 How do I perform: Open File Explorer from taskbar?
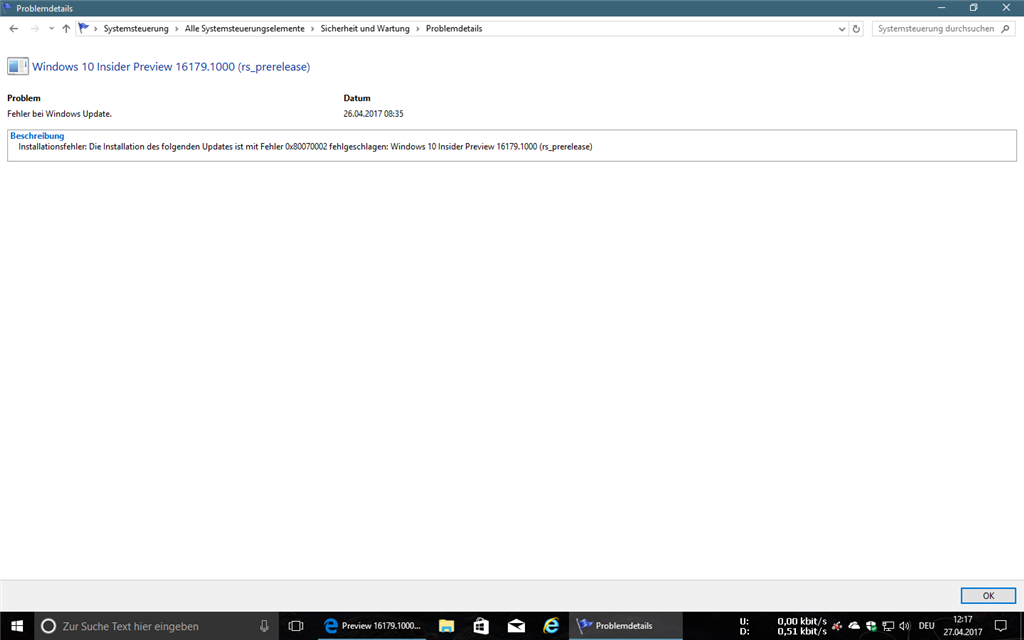[x=446, y=626]
